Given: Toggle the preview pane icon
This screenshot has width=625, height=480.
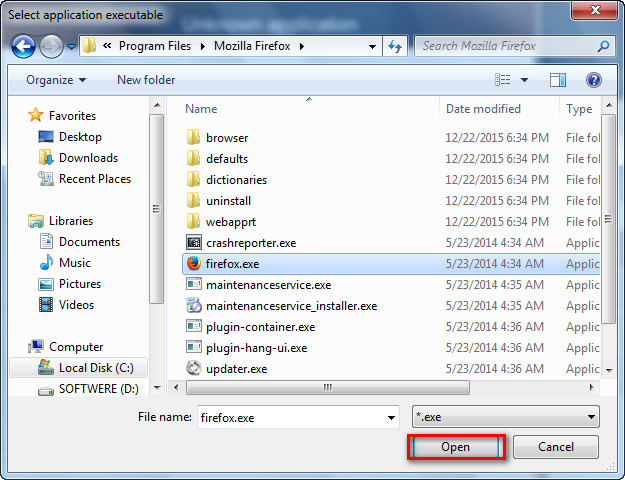Looking at the screenshot, I should [x=558, y=80].
